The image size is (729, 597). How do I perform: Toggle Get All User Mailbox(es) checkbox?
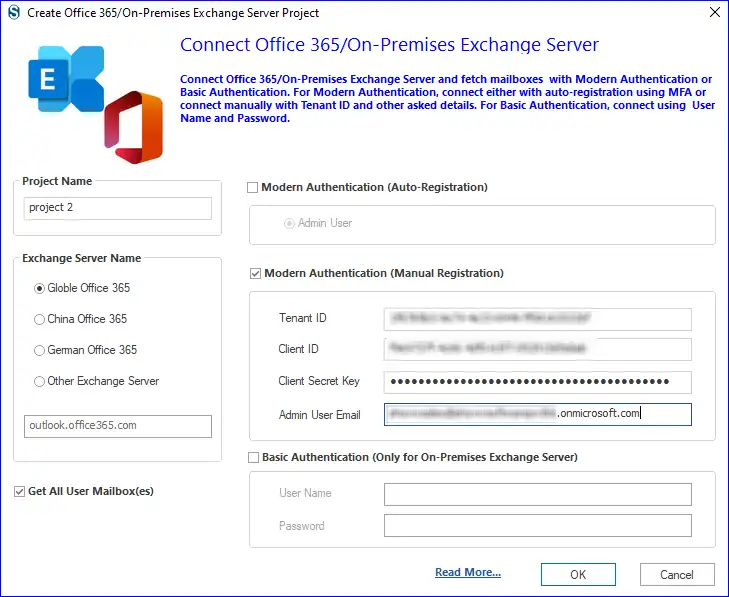(x=19, y=491)
